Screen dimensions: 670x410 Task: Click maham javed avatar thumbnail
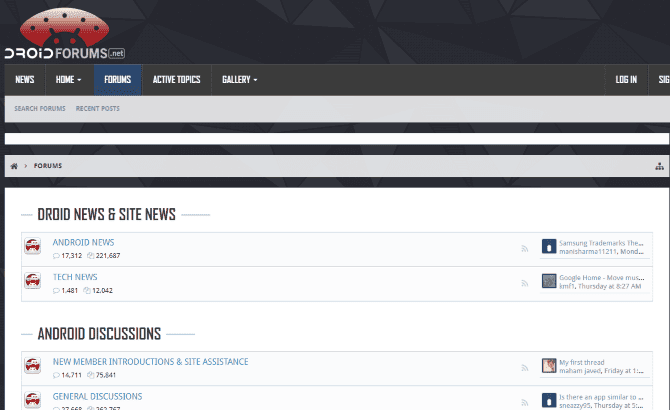tap(549, 366)
